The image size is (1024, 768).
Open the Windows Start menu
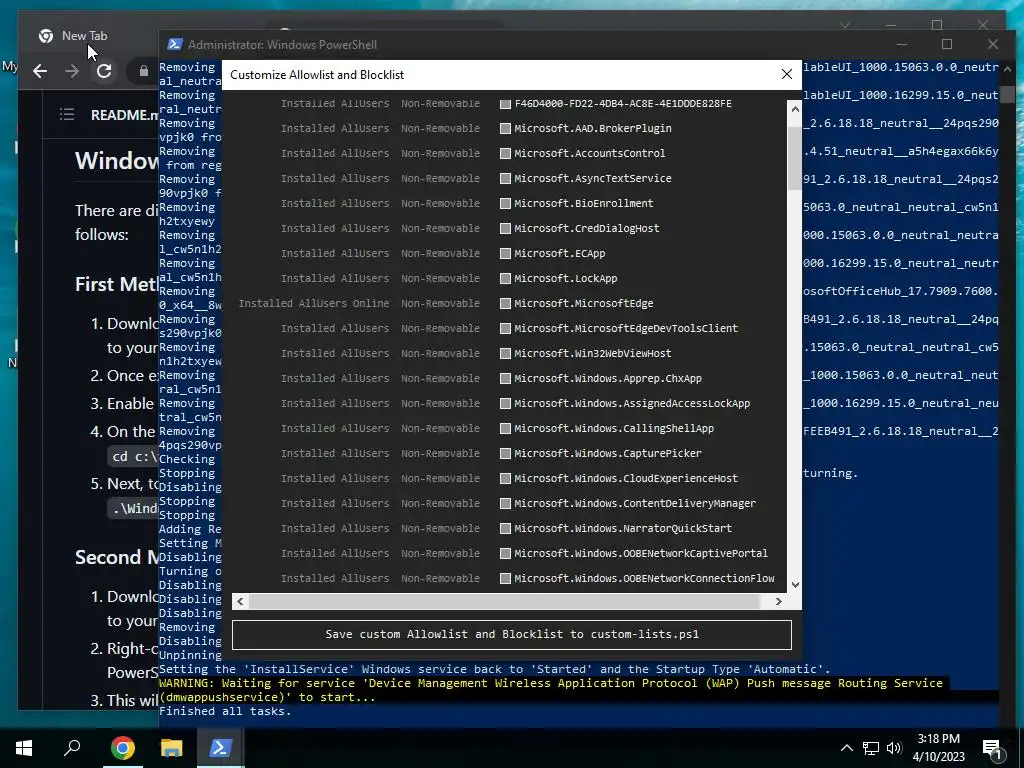pyautogui.click(x=24, y=748)
